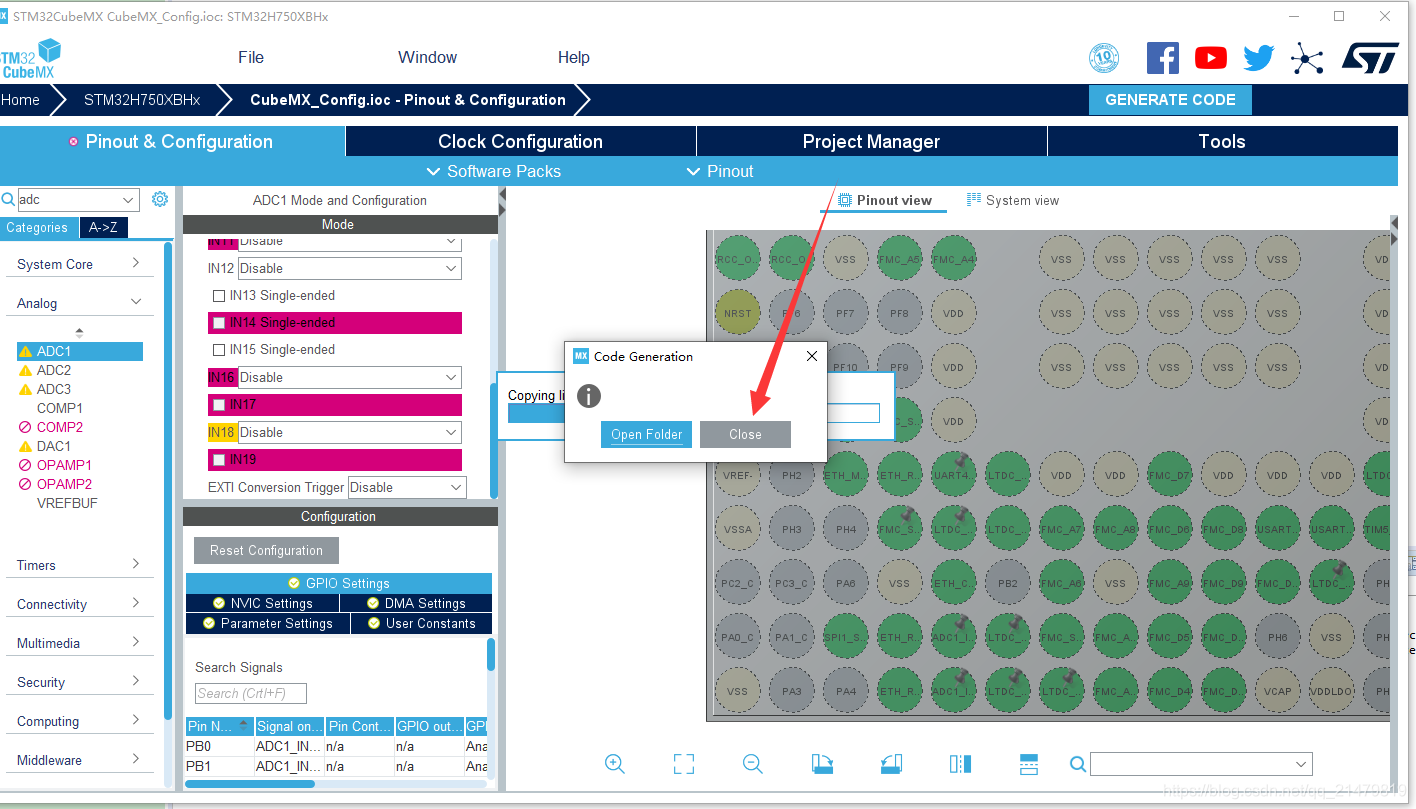Click the search magnifier beside adc field
The image size is (1416, 809).
[x=8, y=200]
